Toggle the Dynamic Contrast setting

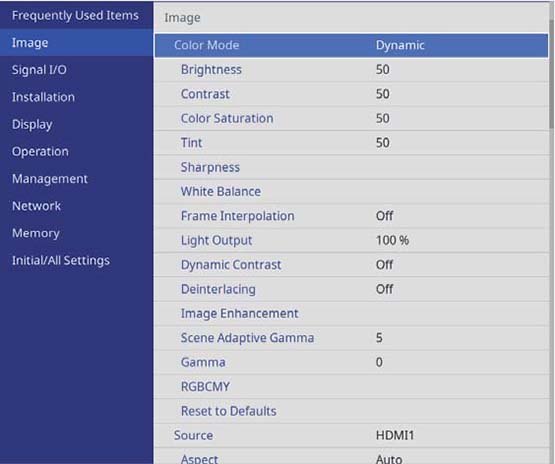tap(351, 265)
